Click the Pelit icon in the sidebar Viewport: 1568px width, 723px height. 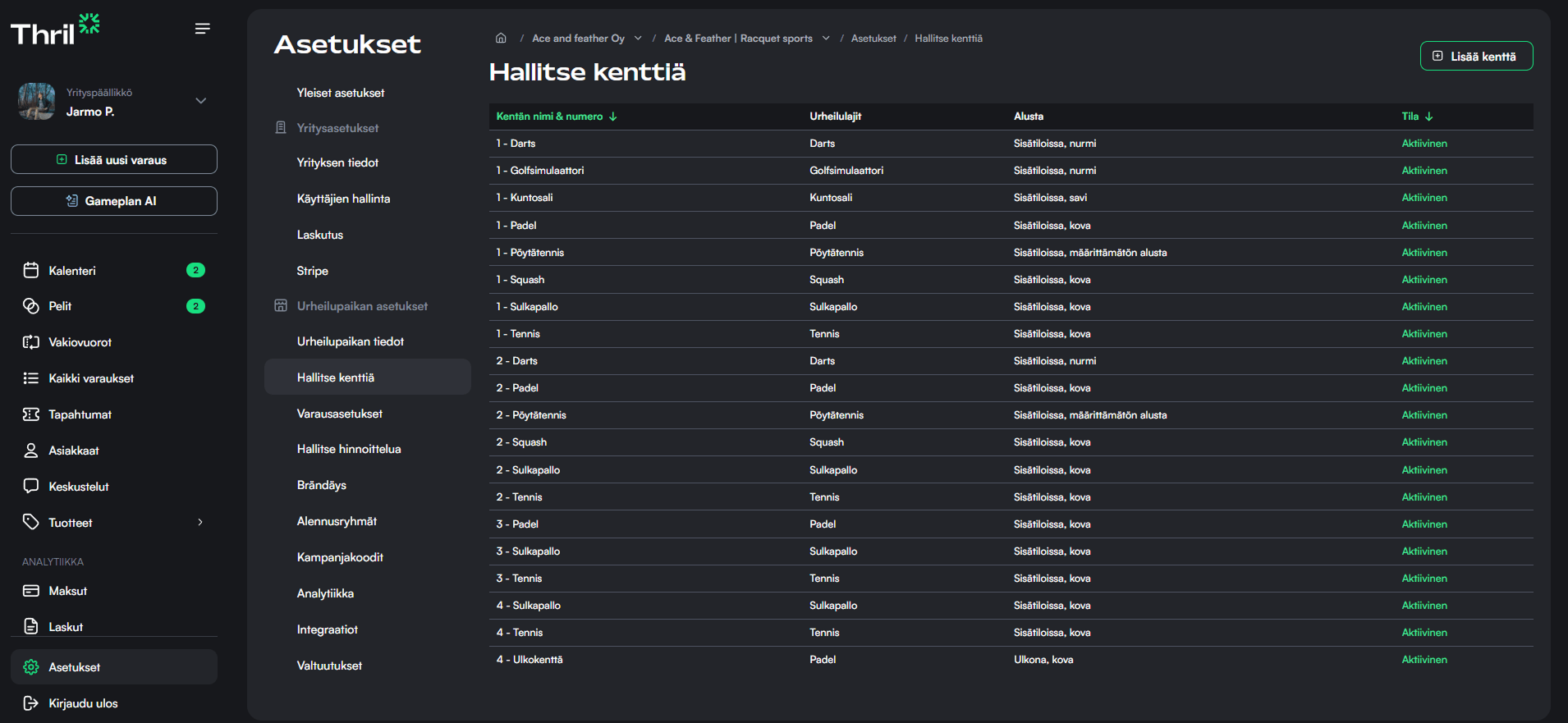31,306
